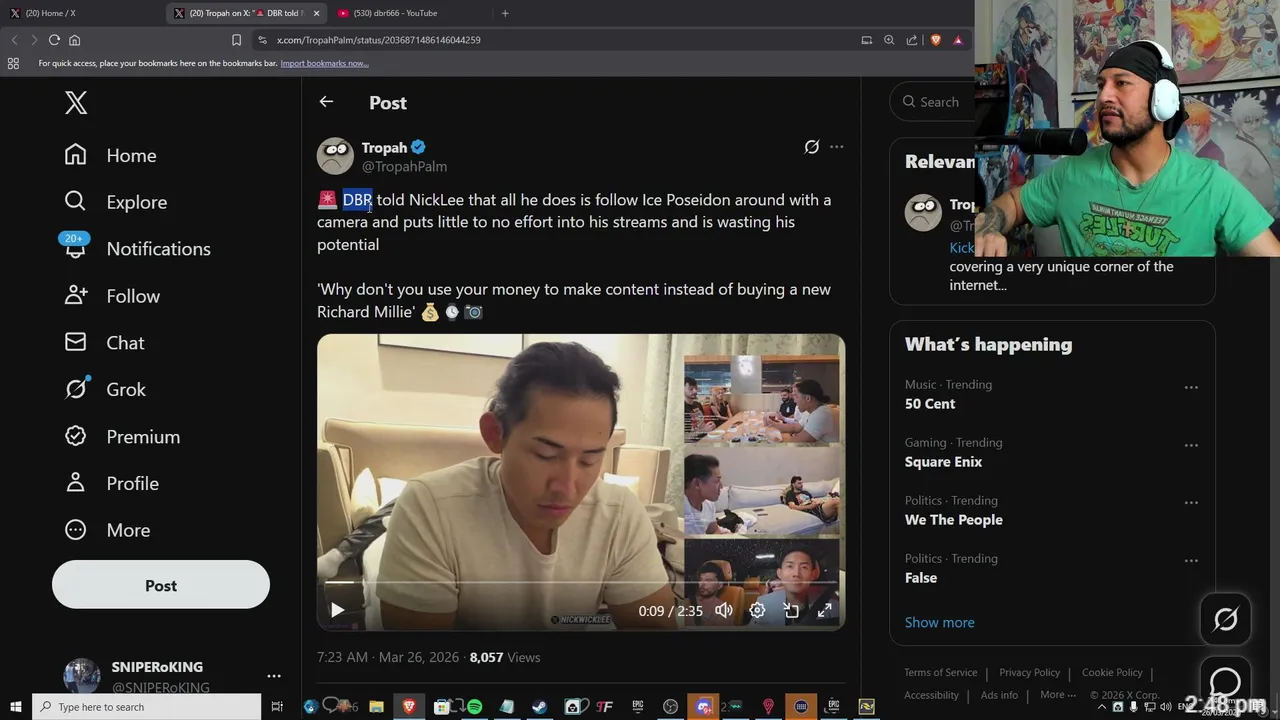Viewport: 1280px width, 720px height.
Task: Click the Profile person icon
Action: pyautogui.click(x=75, y=483)
